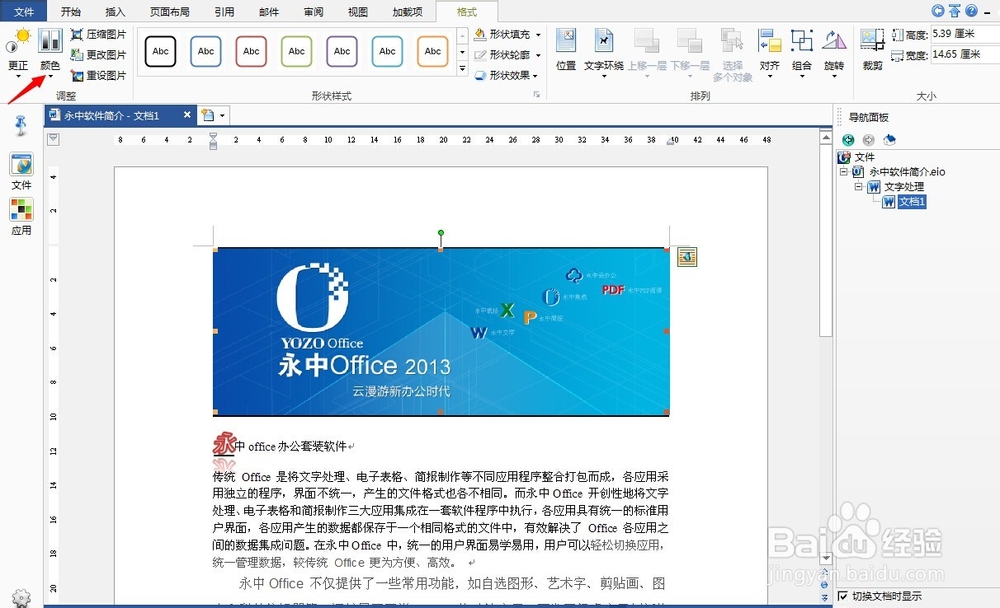This screenshot has width=1000, height=608.
Task: Open the 应用 apps icon in sidebar
Action: click(x=21, y=217)
